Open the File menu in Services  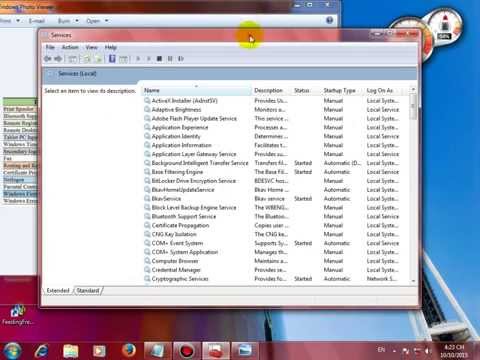50,47
